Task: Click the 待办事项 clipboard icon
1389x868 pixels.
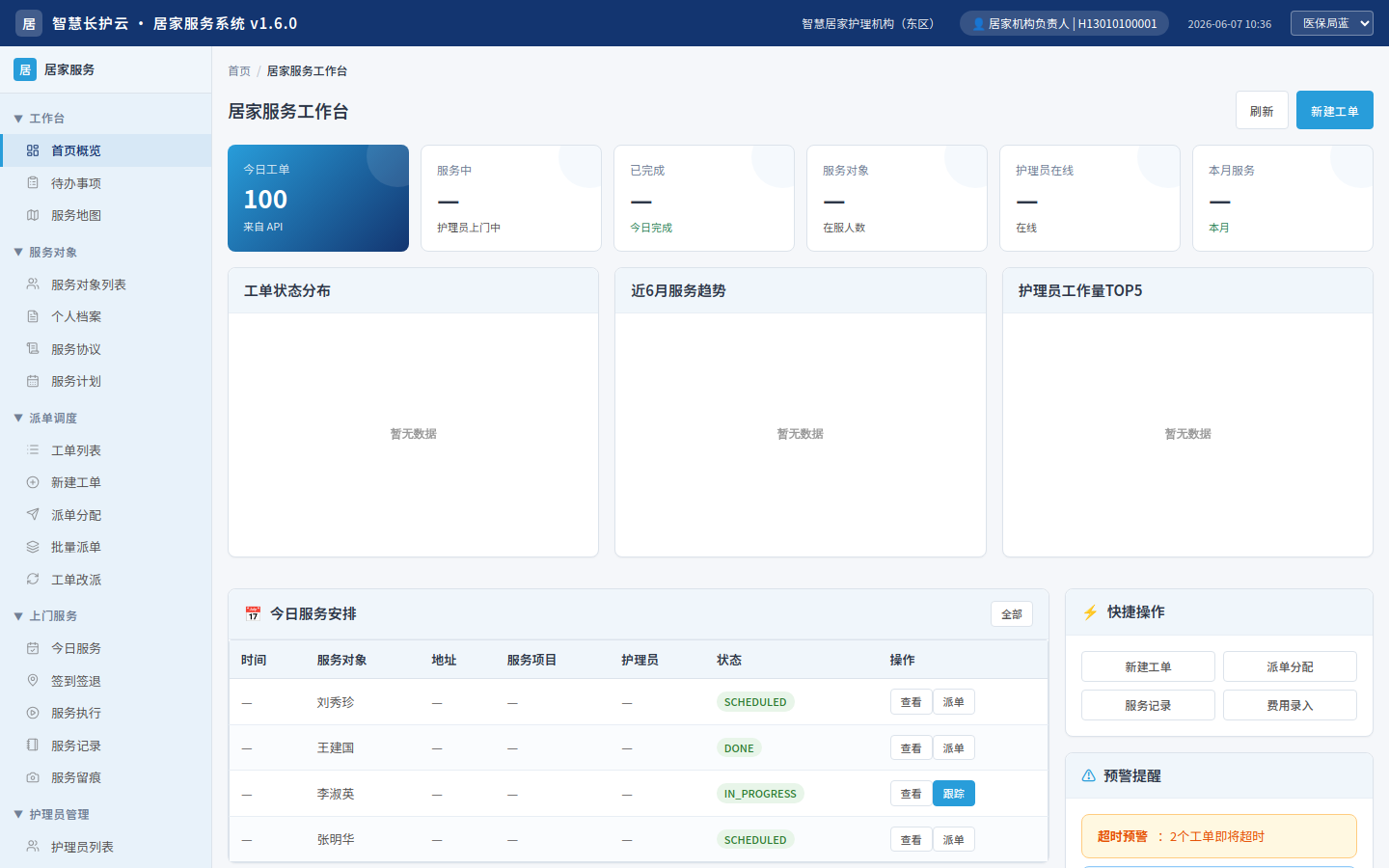Action: point(33,183)
